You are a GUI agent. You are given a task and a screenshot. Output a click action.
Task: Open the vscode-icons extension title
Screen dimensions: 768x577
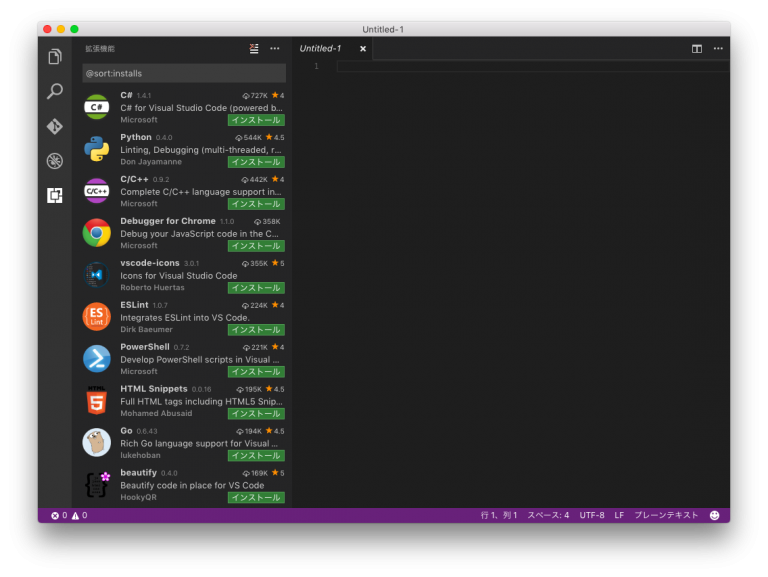150,263
